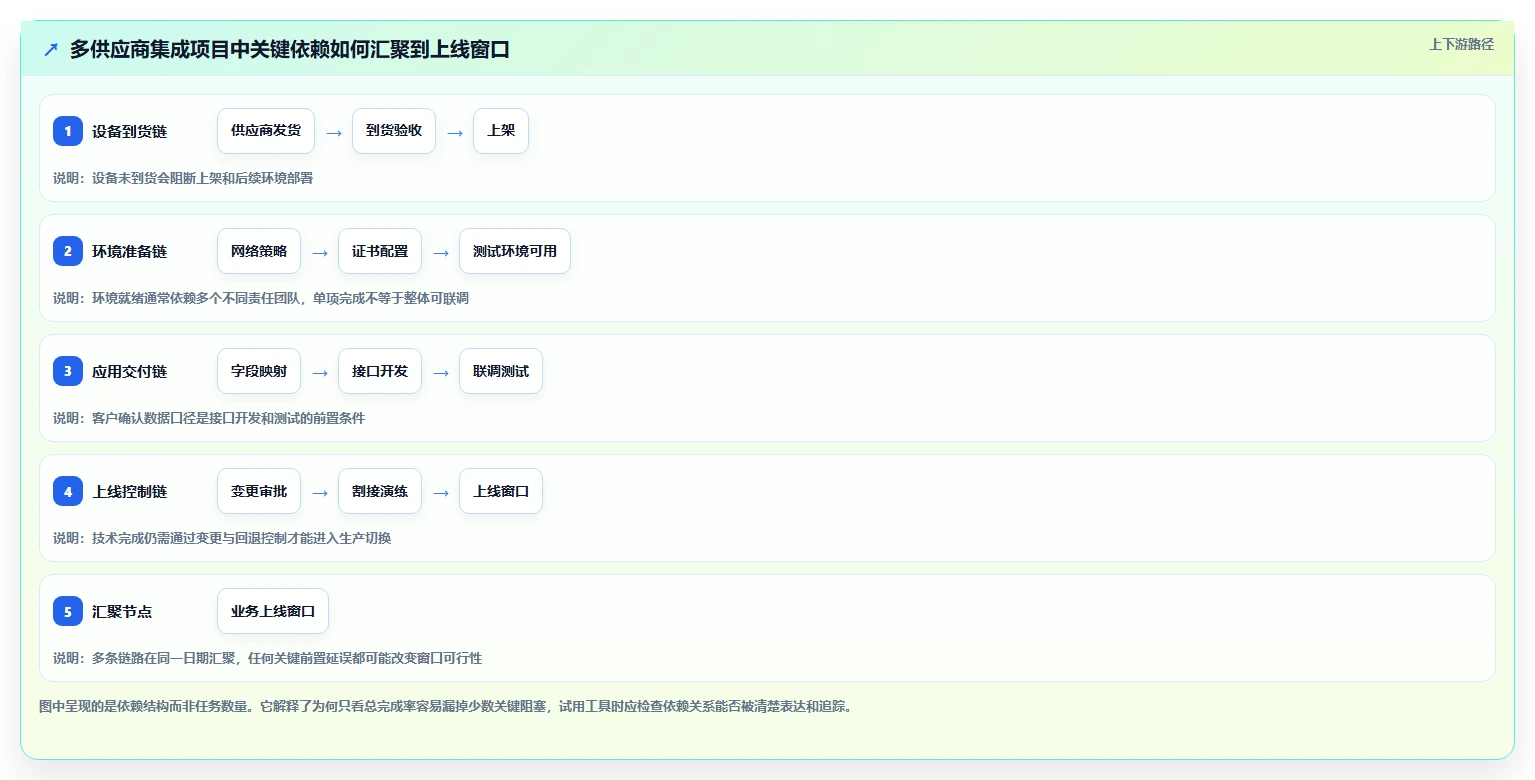The width and height of the screenshot is (1535, 780).
Task: Click the note 多条链路在同一日期汇聚
Action: [x=268, y=658]
